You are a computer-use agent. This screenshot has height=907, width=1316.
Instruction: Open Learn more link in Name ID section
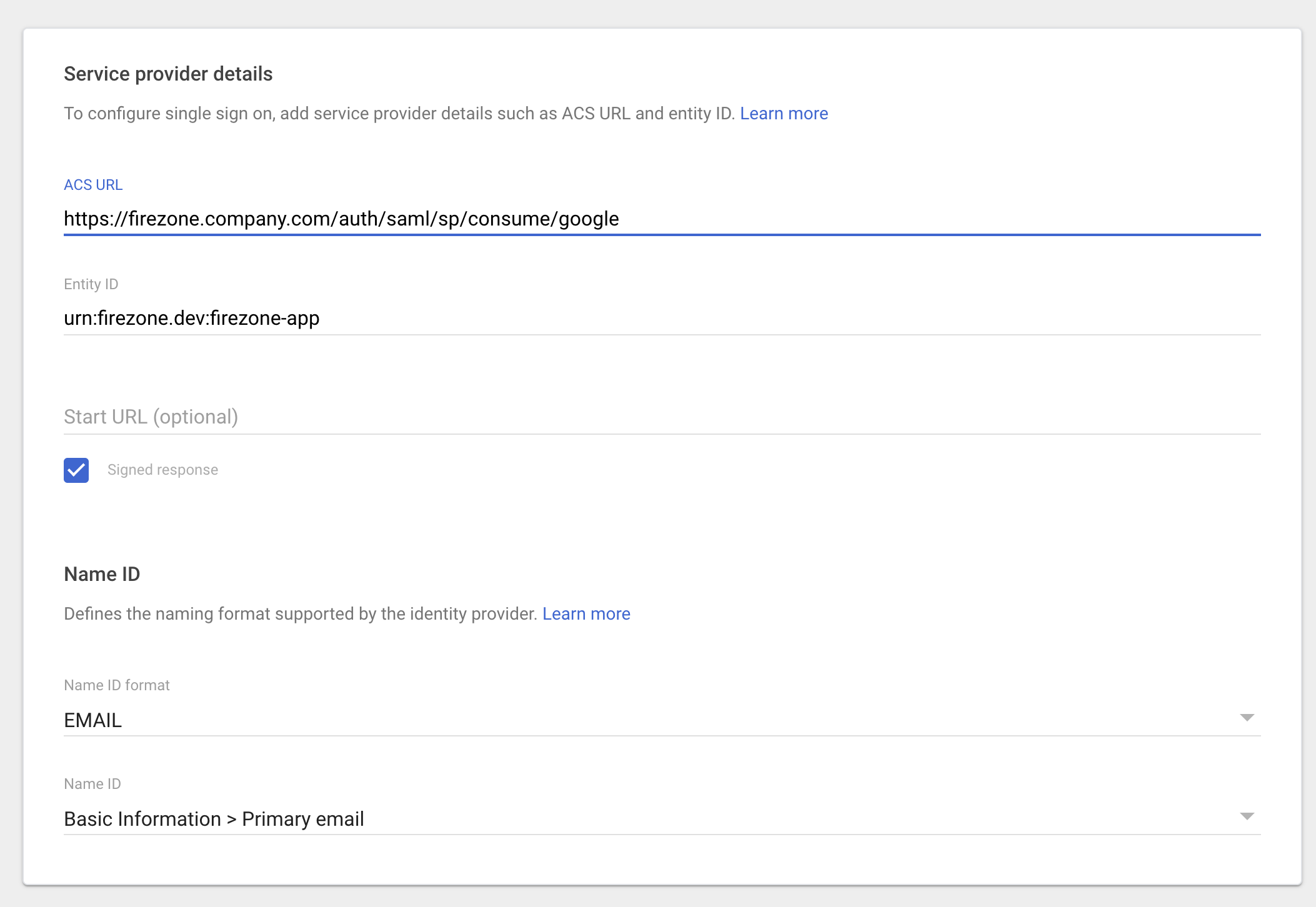(x=586, y=614)
